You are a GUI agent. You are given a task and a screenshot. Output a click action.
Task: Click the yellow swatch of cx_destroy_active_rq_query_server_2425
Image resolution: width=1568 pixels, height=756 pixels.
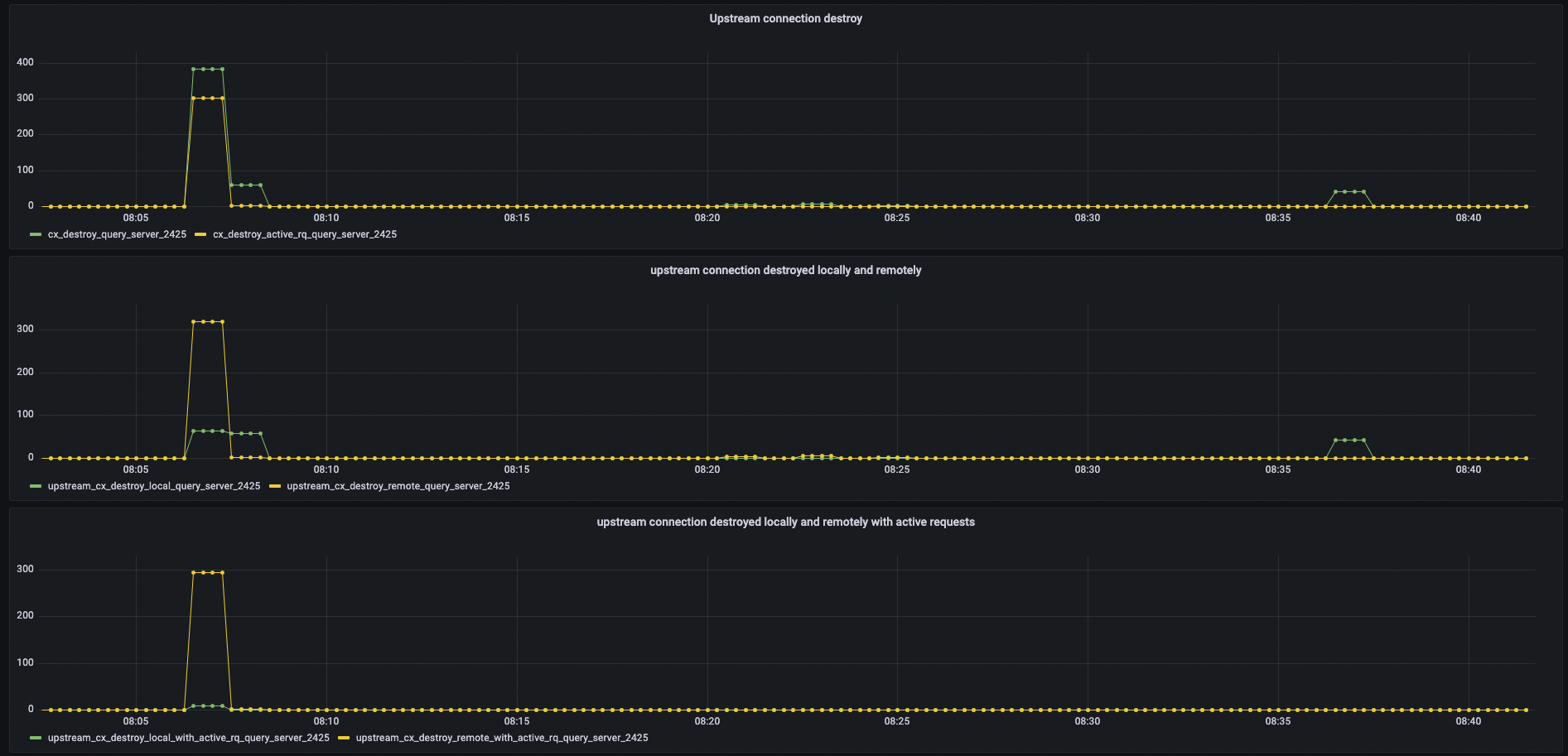click(x=200, y=234)
